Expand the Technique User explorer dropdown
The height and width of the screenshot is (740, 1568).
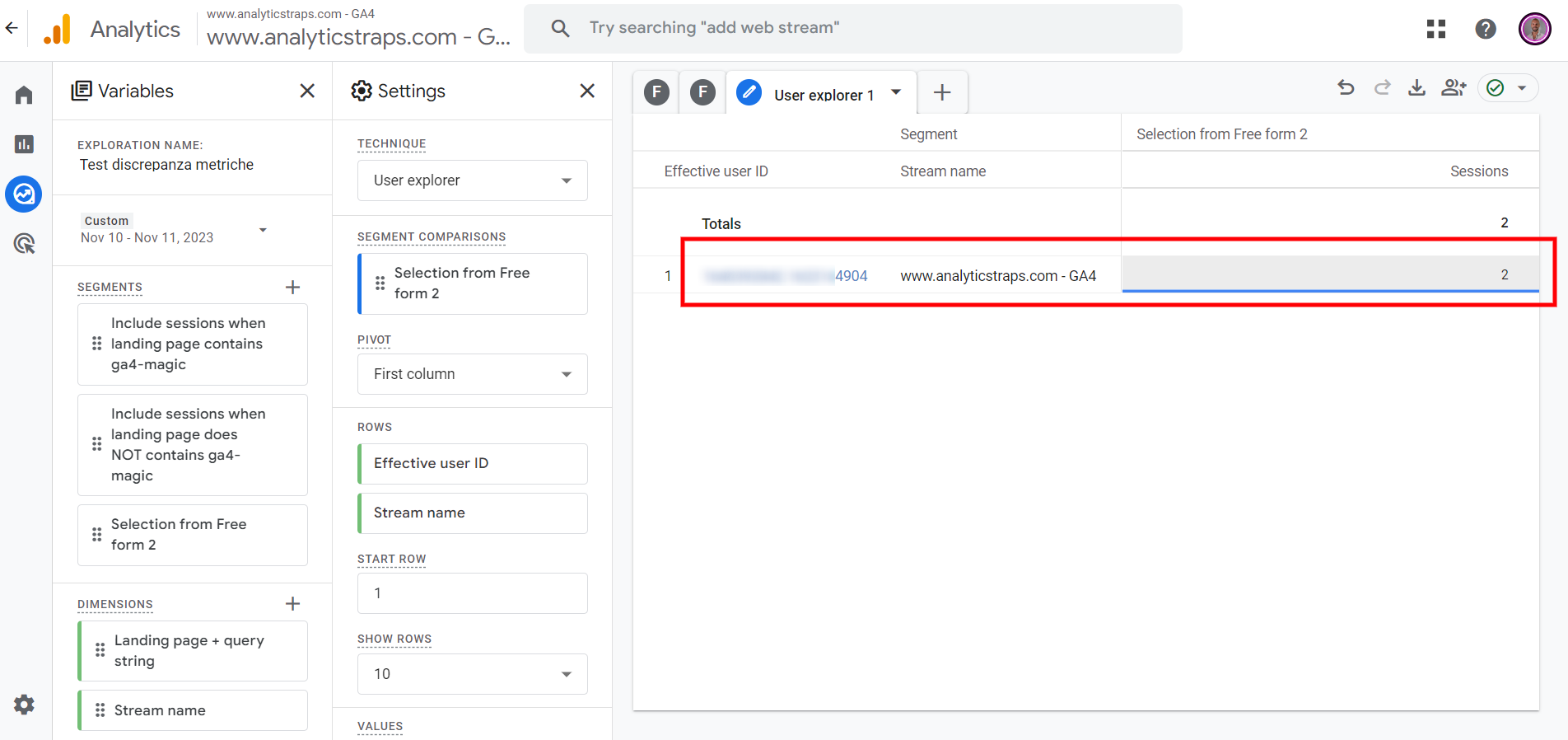(472, 180)
